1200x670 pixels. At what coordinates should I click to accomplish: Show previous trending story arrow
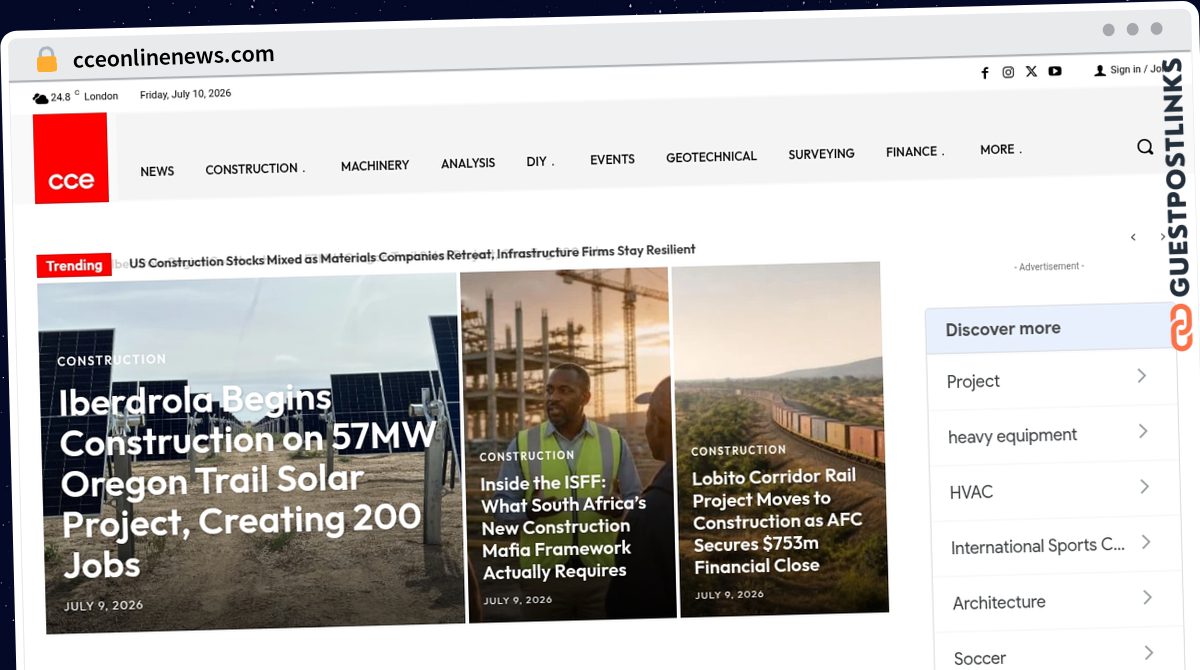1133,237
